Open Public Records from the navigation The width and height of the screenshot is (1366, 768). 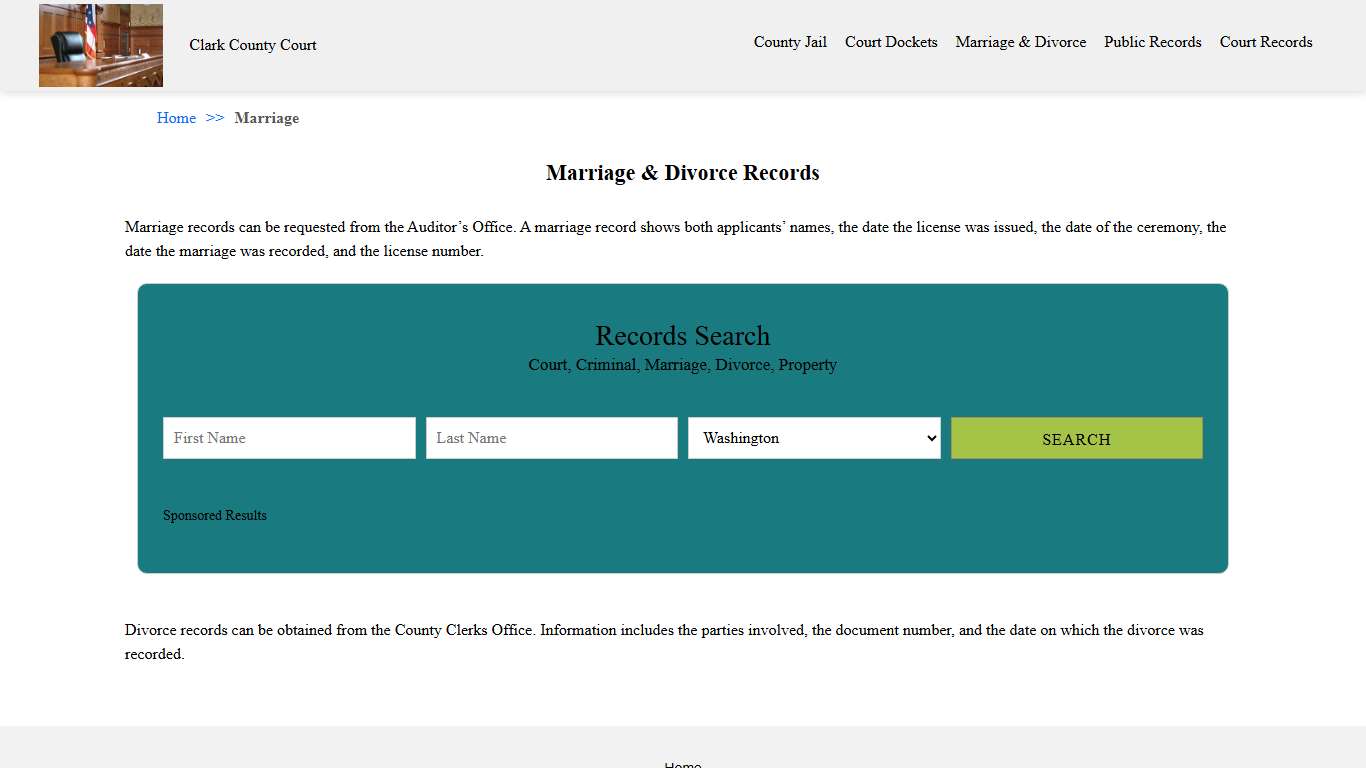click(x=1153, y=42)
